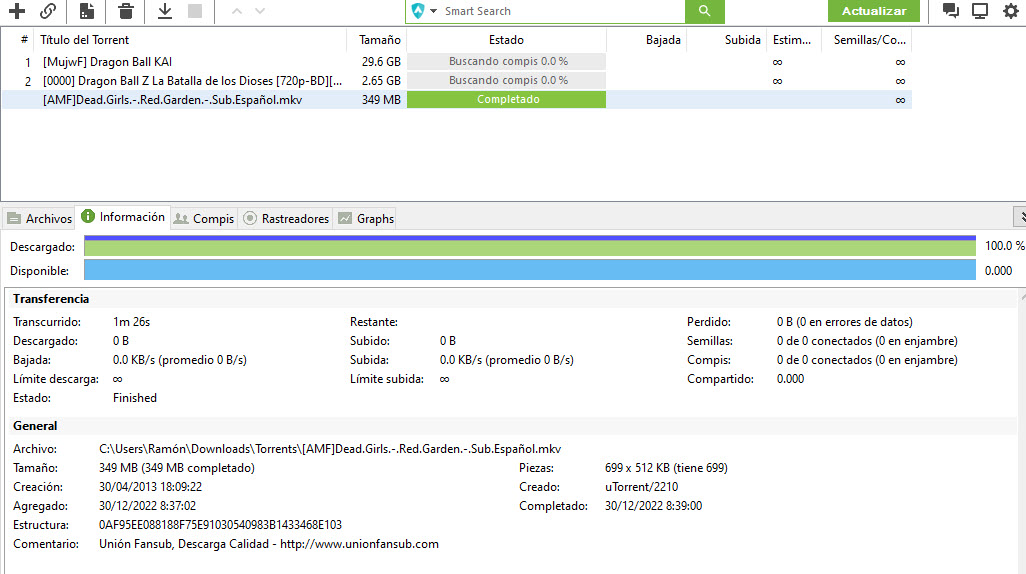The height and width of the screenshot is (574, 1026).
Task: Click the 699 x 512 KB pieces value
Action: coord(666,468)
